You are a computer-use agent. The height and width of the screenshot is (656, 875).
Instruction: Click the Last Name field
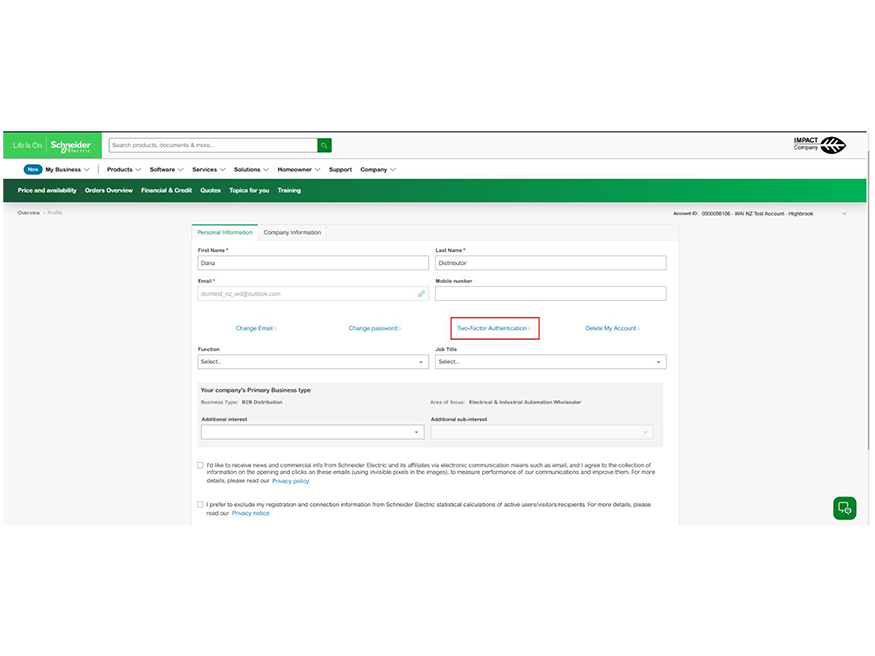tap(550, 263)
